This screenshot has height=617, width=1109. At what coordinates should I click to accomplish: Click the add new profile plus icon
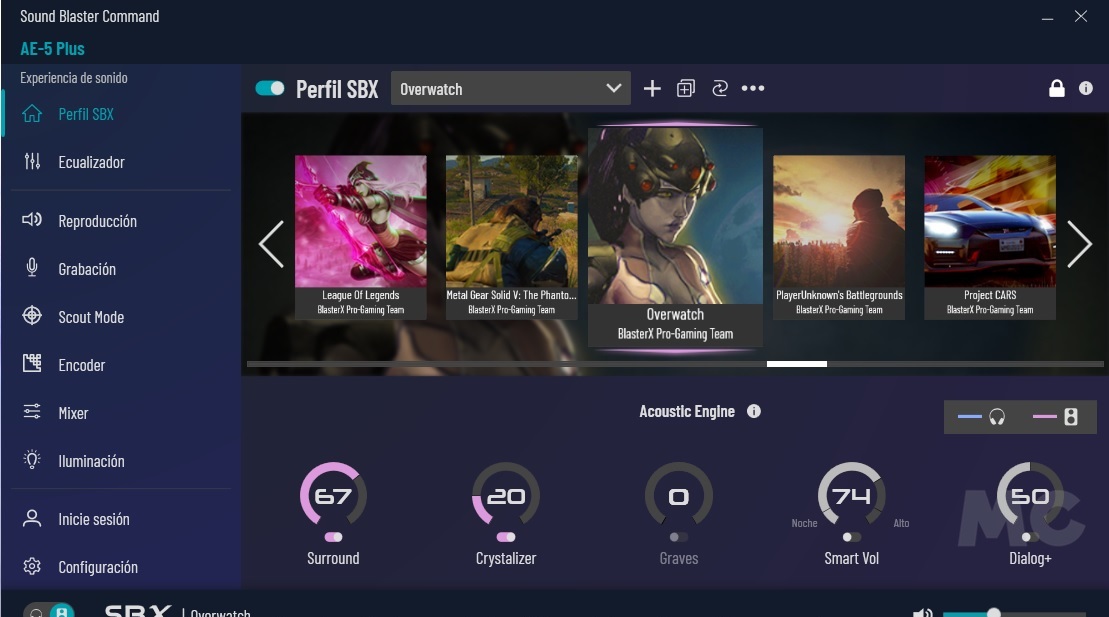pyautogui.click(x=652, y=89)
